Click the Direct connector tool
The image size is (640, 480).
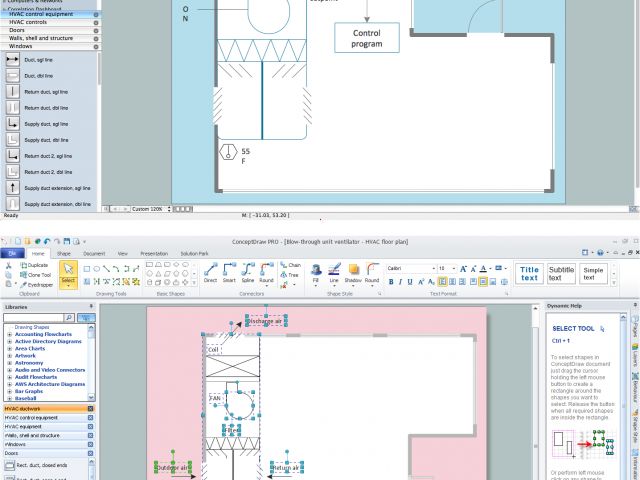210,272
